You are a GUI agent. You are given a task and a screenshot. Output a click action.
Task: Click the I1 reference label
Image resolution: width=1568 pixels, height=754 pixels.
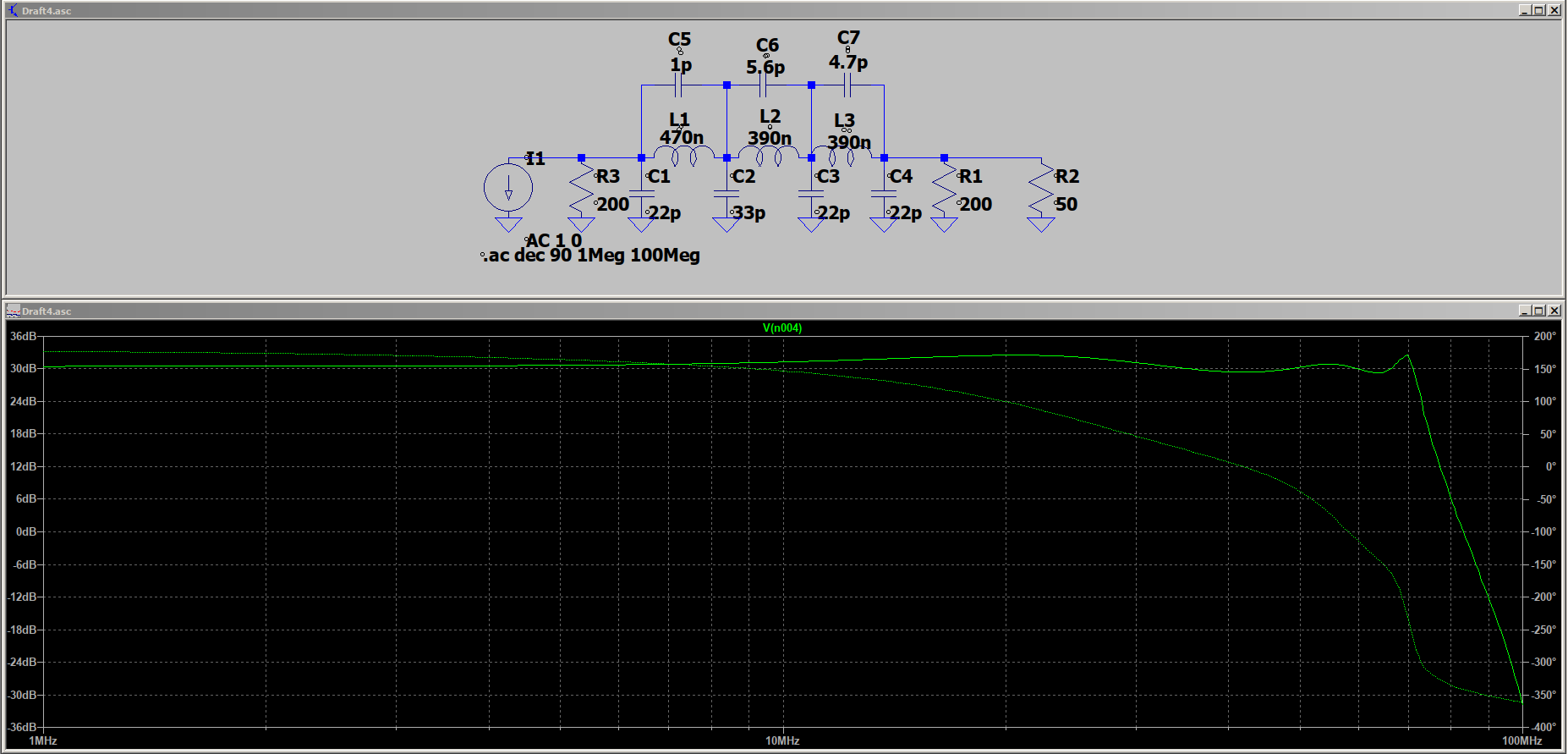535,158
